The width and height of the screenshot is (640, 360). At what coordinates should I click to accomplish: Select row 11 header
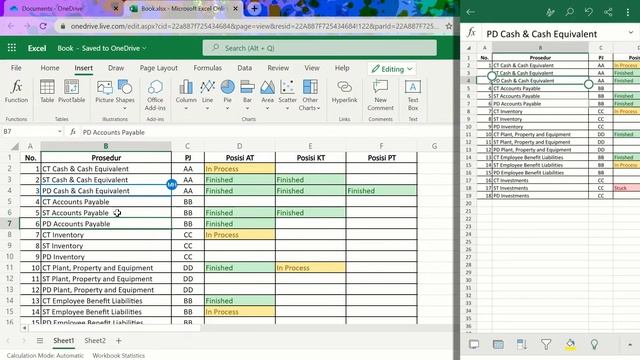pos(9,268)
